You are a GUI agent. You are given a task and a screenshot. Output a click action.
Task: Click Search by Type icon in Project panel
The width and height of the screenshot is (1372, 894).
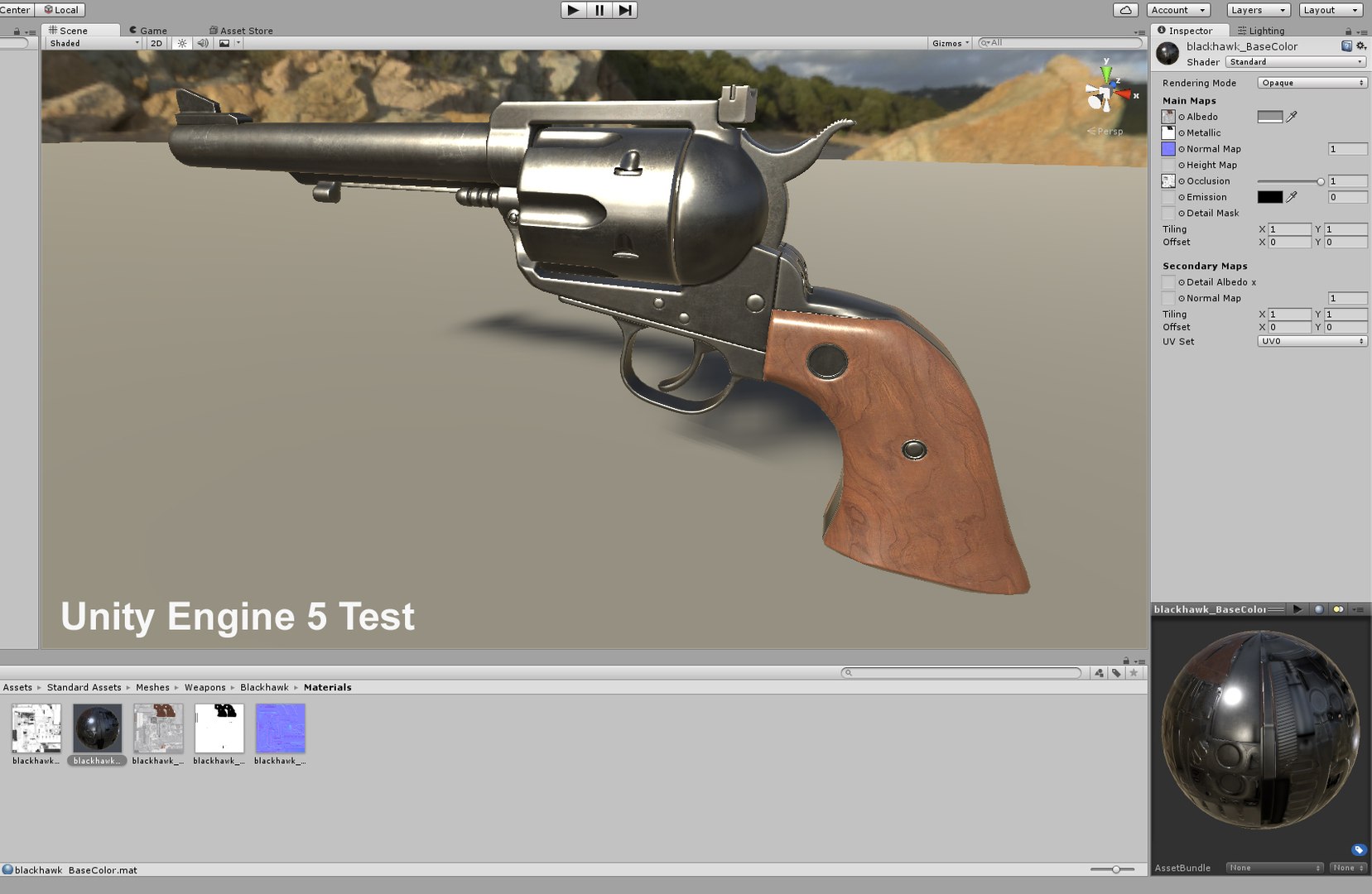pyautogui.click(x=1099, y=673)
